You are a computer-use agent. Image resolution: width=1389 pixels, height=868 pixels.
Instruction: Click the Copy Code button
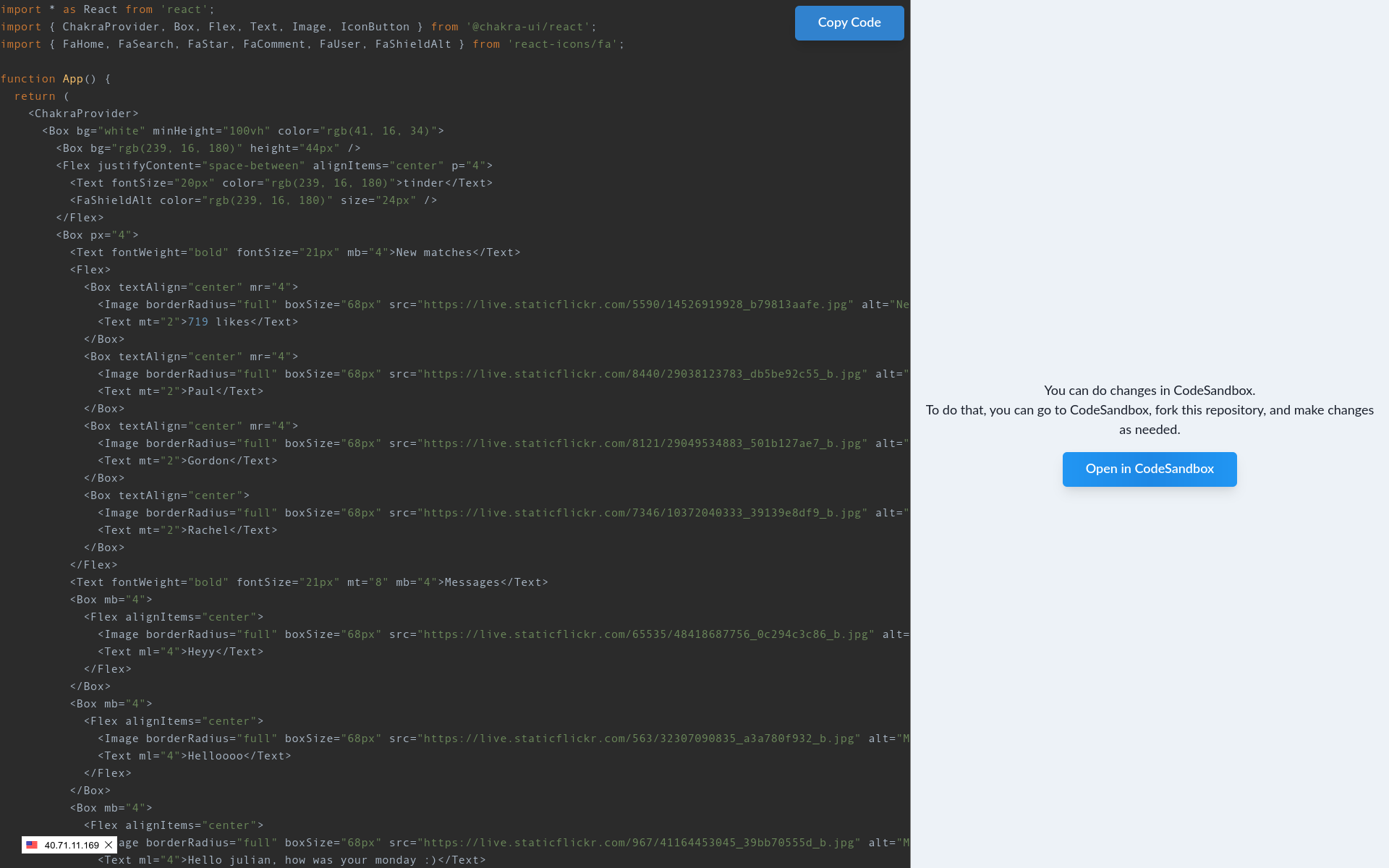click(x=849, y=23)
